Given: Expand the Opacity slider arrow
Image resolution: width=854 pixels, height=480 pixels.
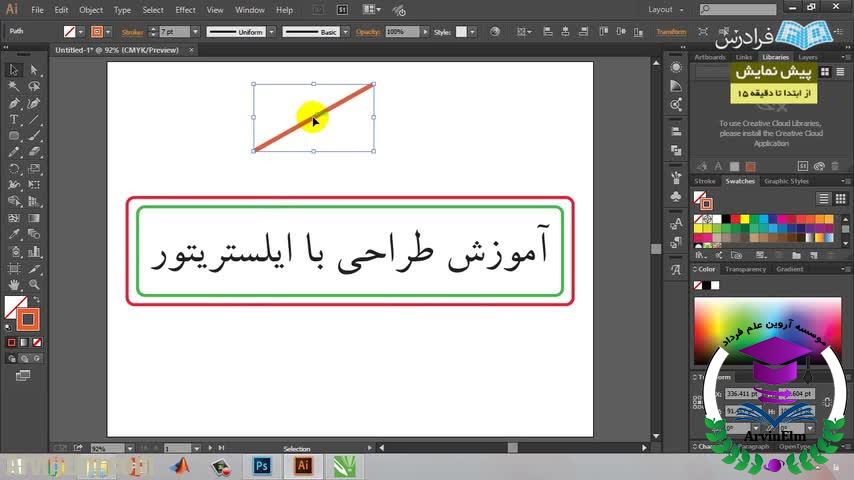Looking at the screenshot, I should pyautogui.click(x=425, y=32).
